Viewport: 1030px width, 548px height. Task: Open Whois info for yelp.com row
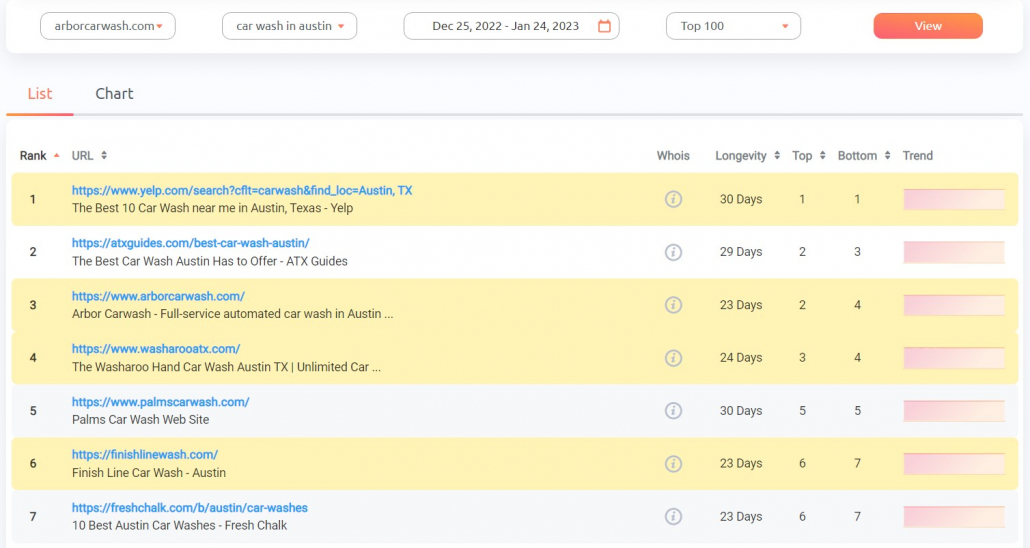click(x=673, y=199)
